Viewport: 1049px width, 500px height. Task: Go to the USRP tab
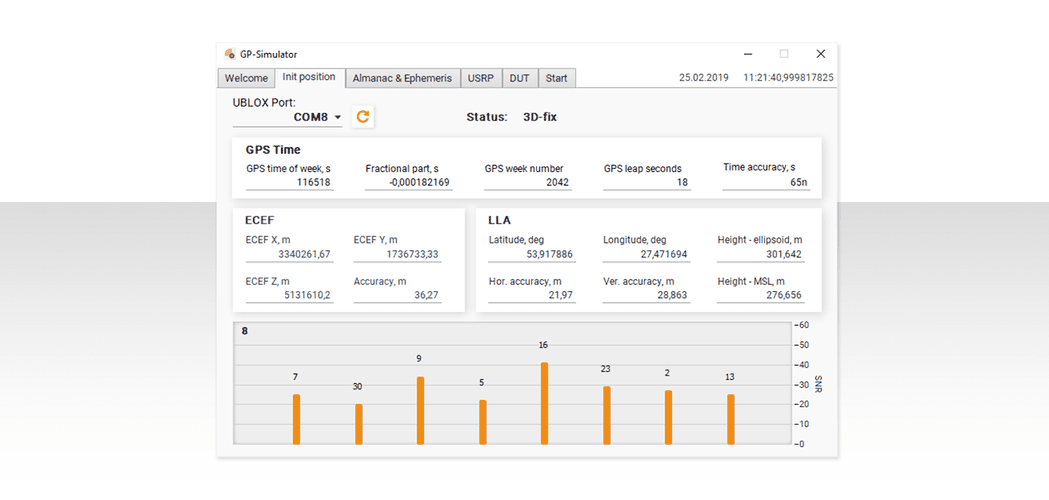pos(481,78)
